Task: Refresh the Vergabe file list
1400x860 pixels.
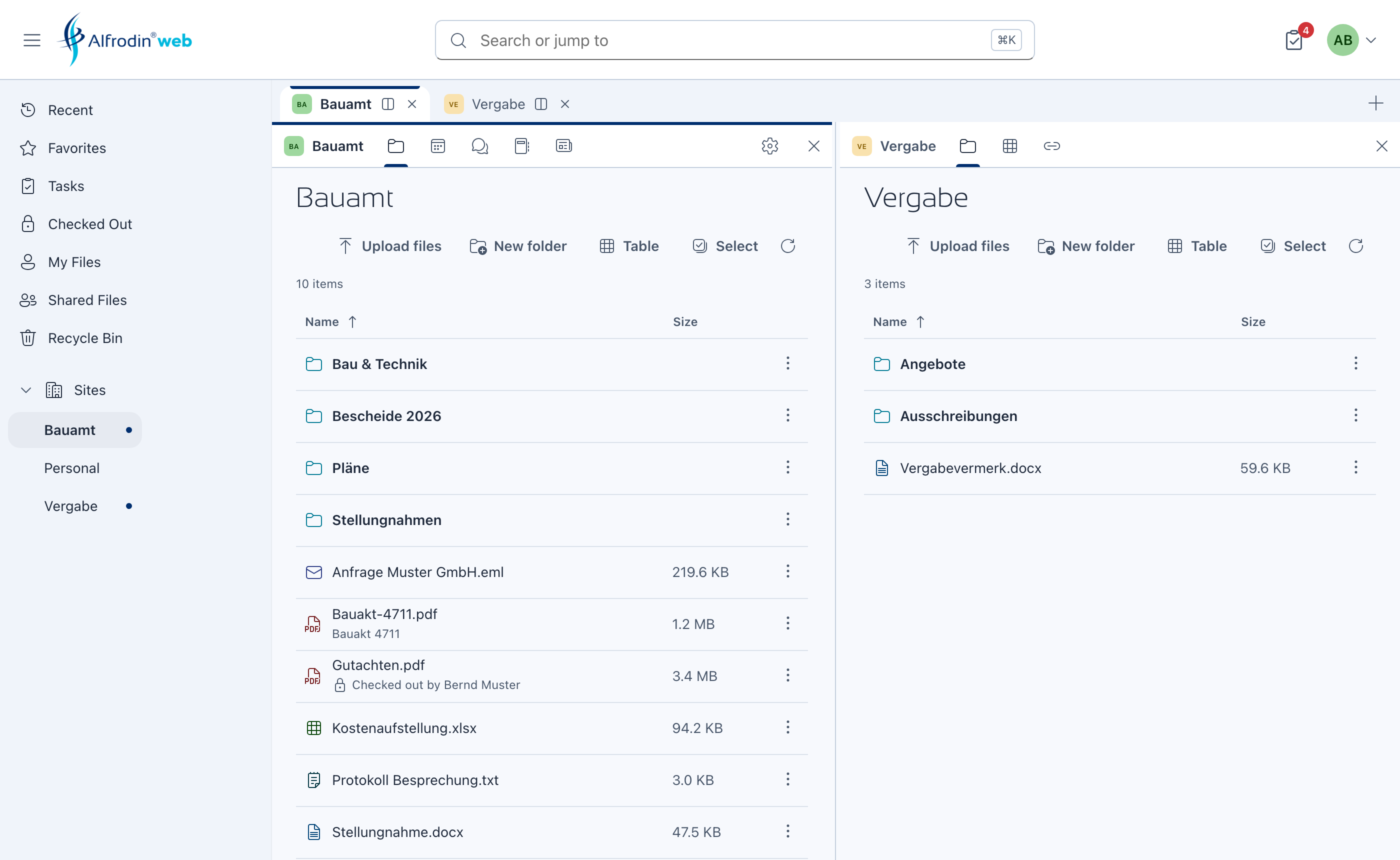Action: pos(1355,245)
